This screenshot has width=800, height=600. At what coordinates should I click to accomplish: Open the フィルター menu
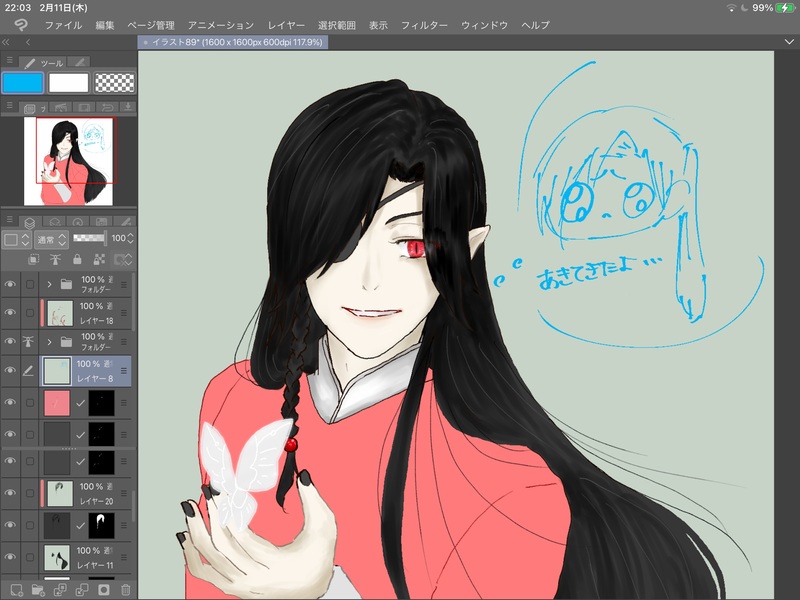tap(424, 25)
